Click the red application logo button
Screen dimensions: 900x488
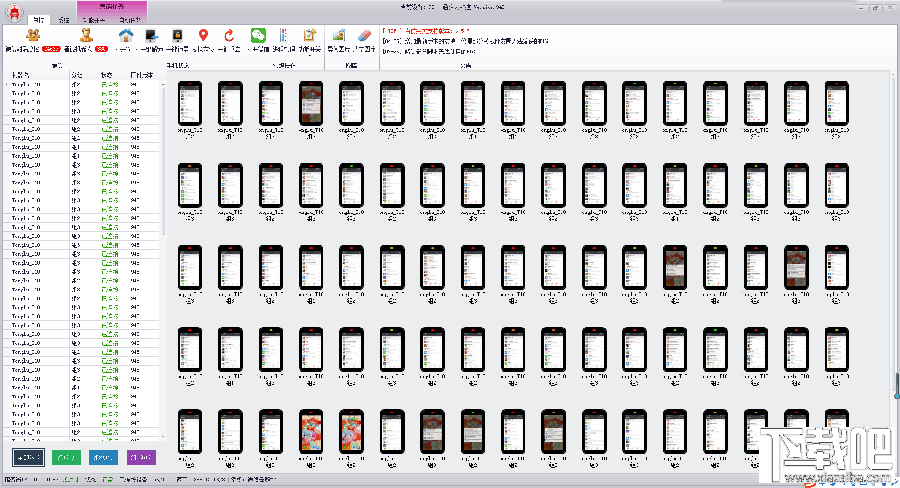[14, 12]
